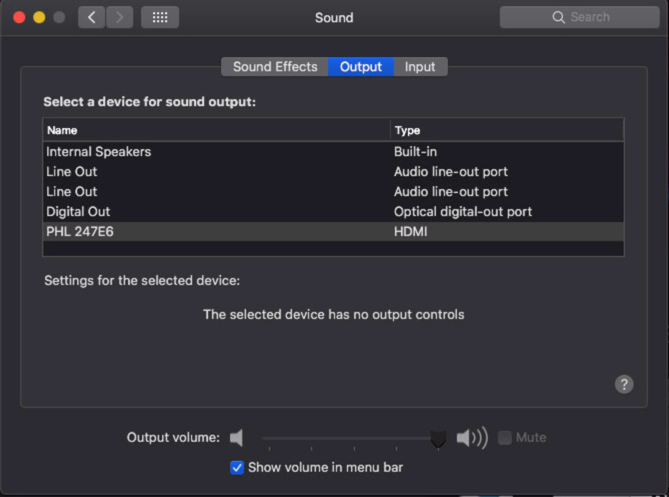The width and height of the screenshot is (669, 497).
Task: Sort by the Type column header
Action: 506,130
